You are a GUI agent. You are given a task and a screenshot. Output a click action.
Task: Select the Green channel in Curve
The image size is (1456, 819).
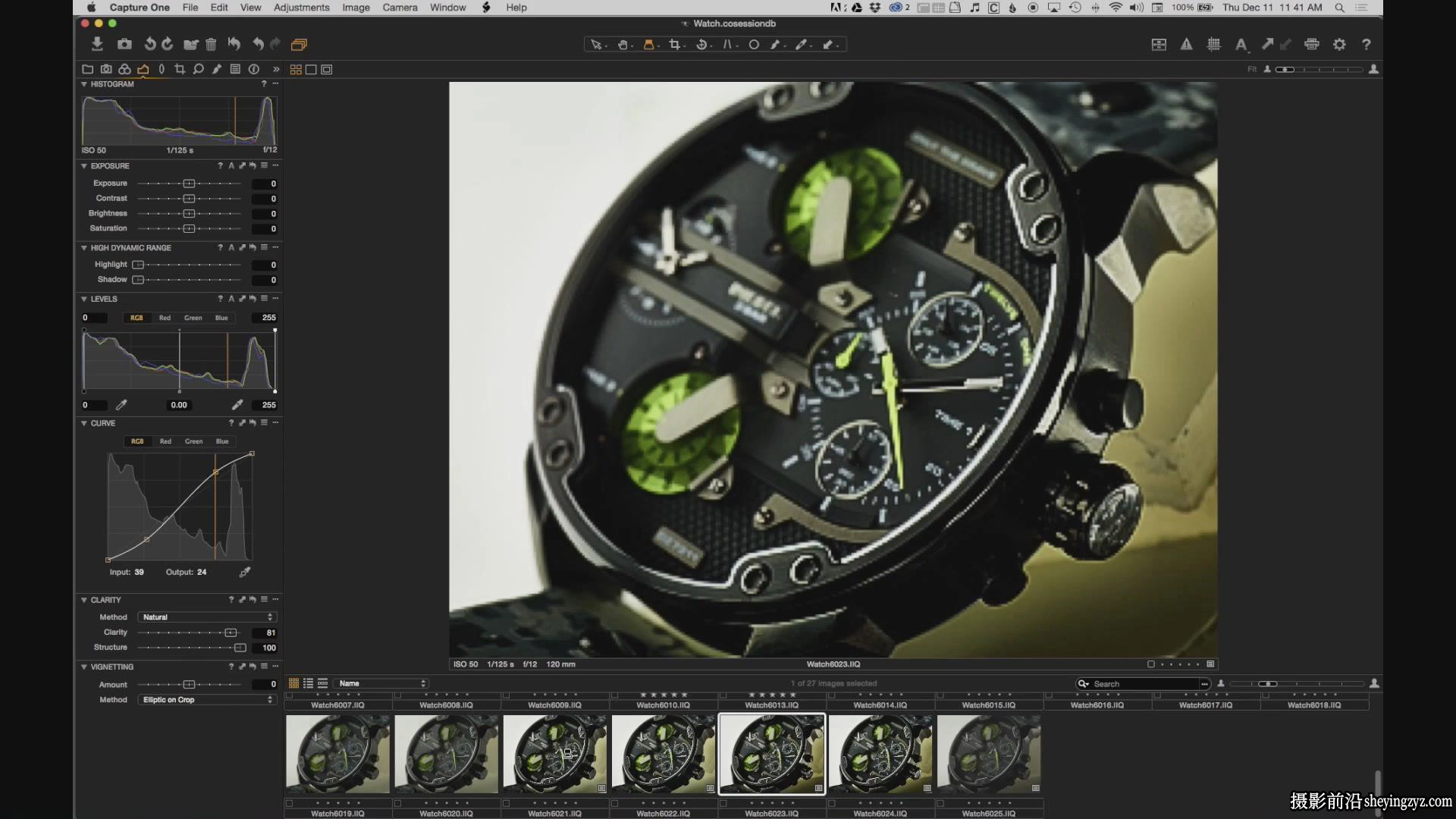pyautogui.click(x=193, y=441)
